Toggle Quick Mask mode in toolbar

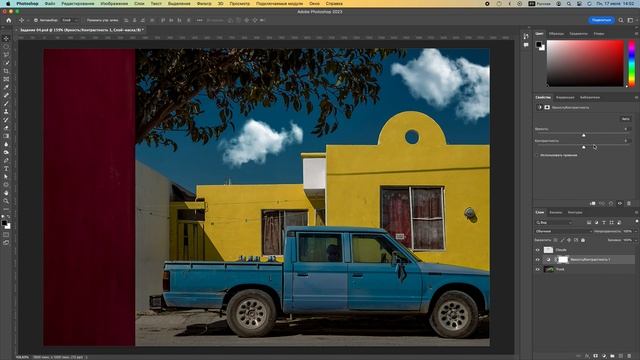6,235
